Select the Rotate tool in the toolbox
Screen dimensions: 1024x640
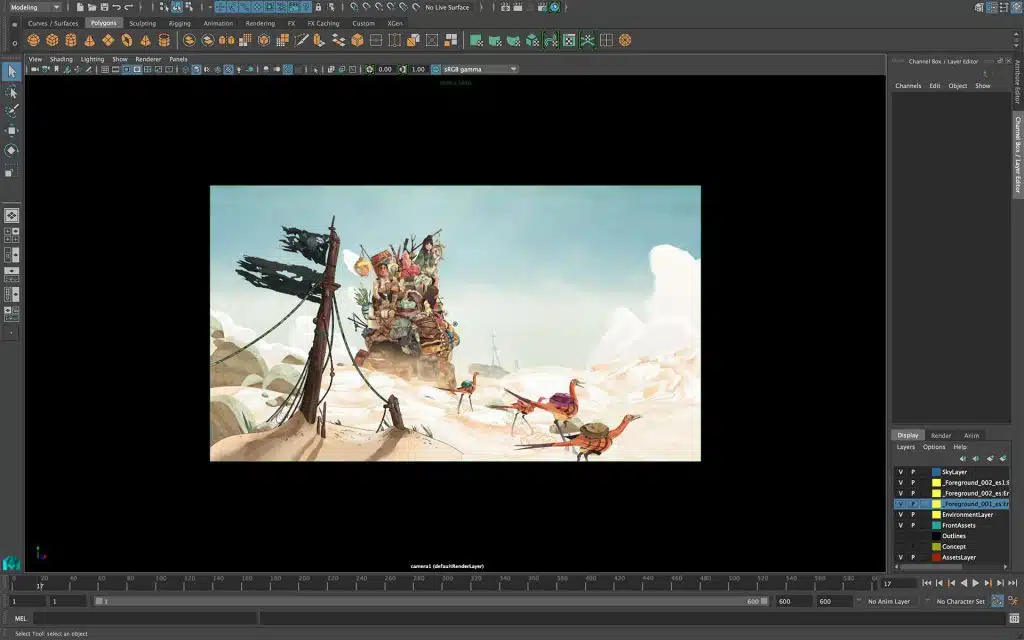[x=12, y=150]
